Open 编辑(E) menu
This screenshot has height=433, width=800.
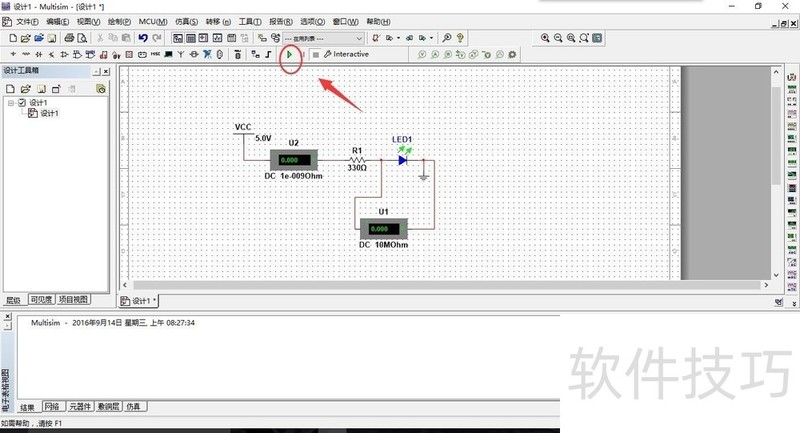[x=57, y=21]
